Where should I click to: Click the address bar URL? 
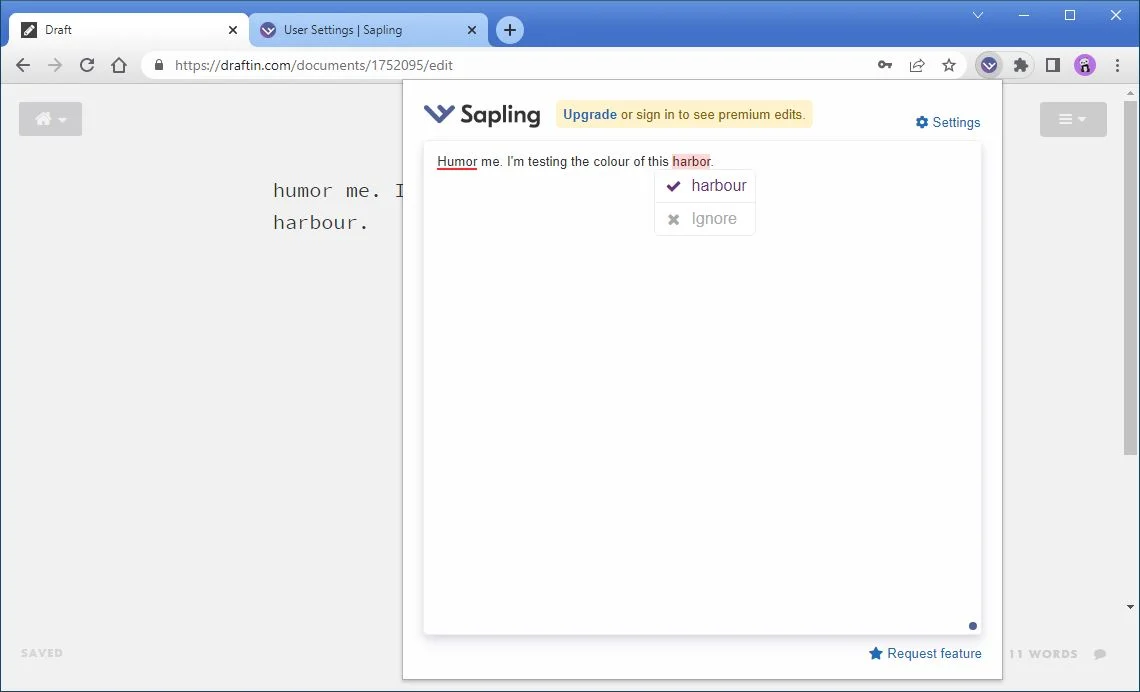[x=313, y=65]
